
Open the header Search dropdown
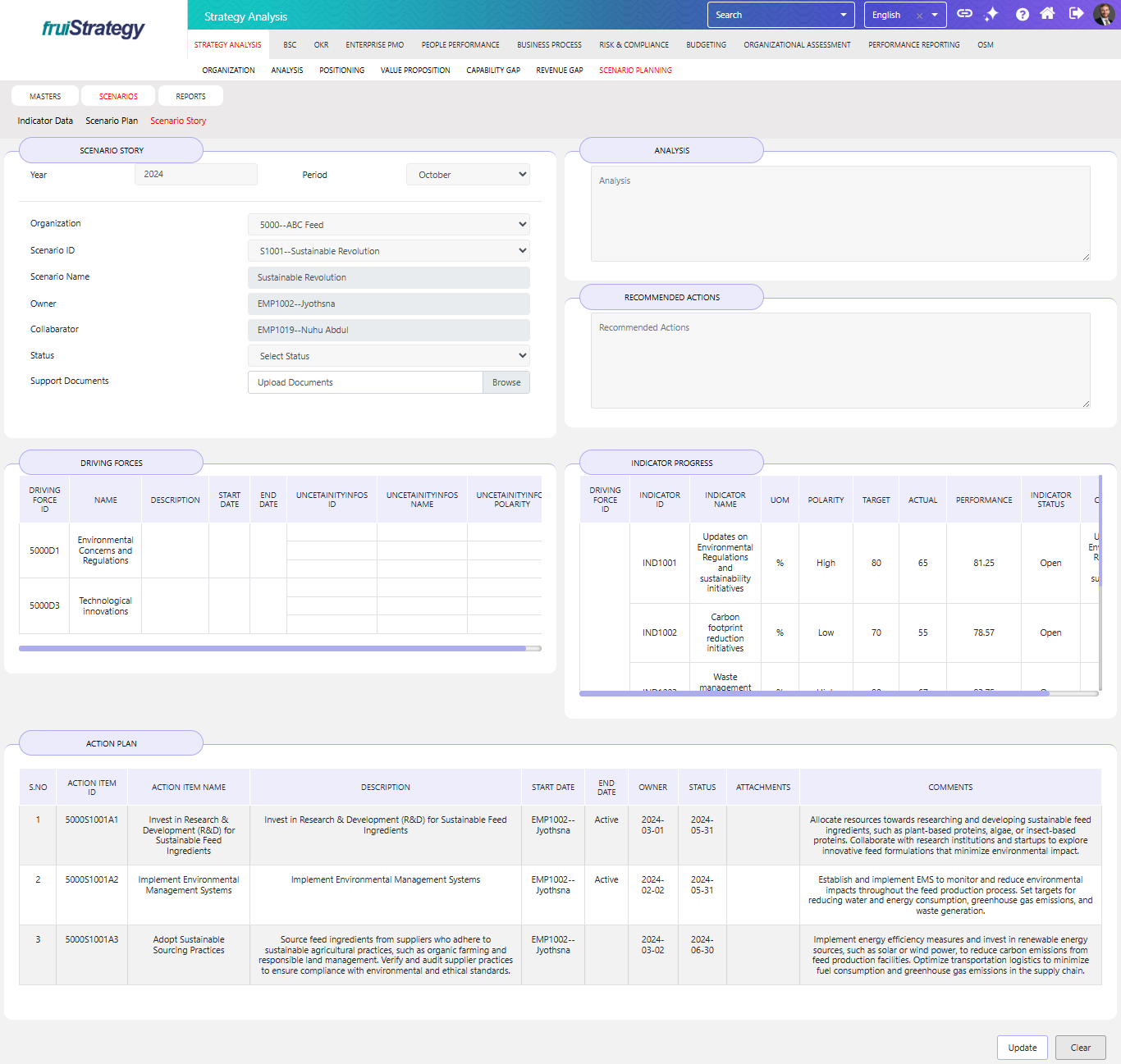(x=780, y=15)
